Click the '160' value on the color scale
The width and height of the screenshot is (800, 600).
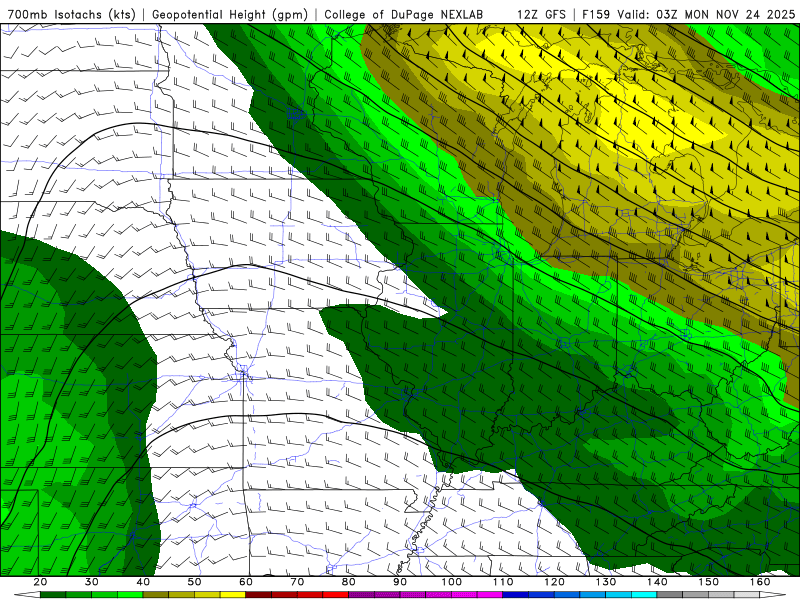click(760, 582)
